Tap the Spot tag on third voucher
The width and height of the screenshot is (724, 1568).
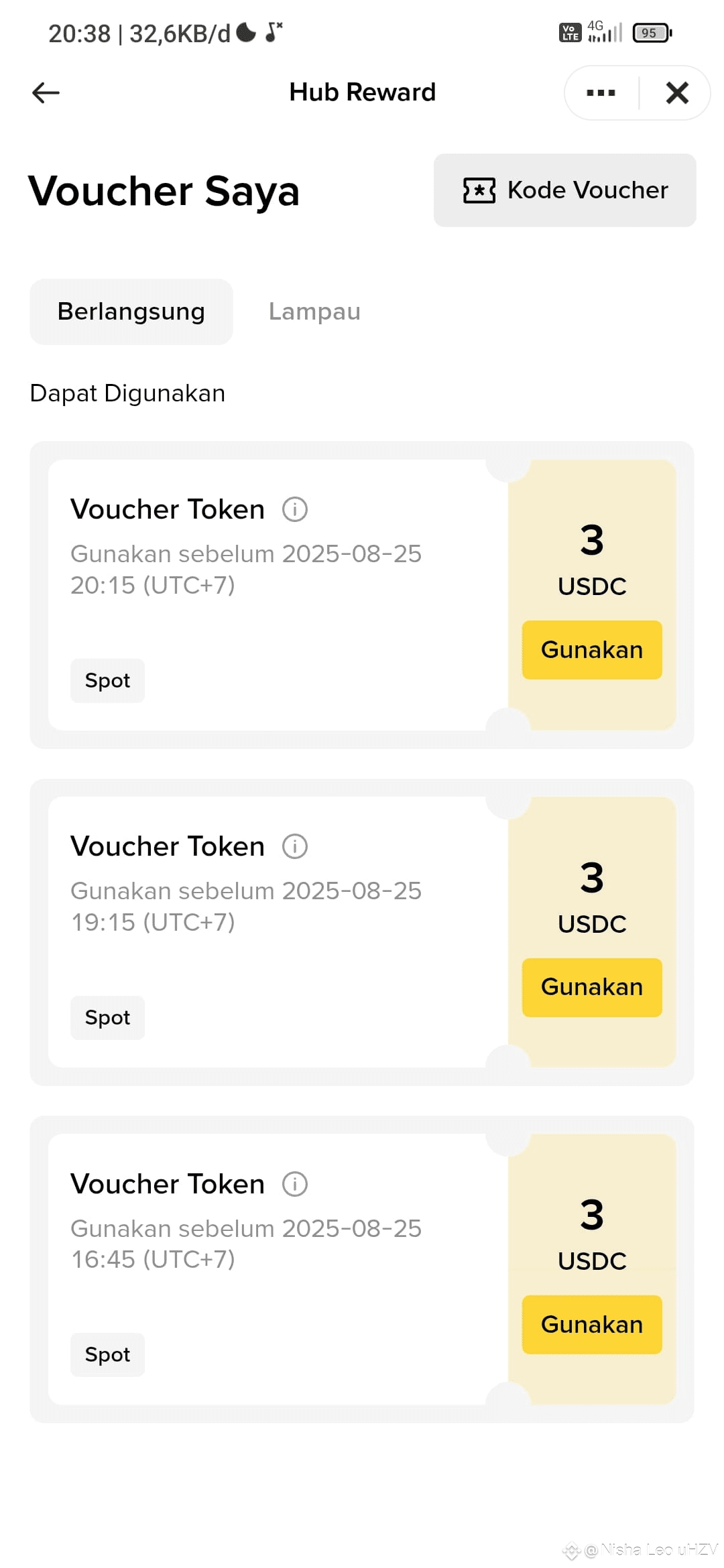click(x=107, y=1355)
